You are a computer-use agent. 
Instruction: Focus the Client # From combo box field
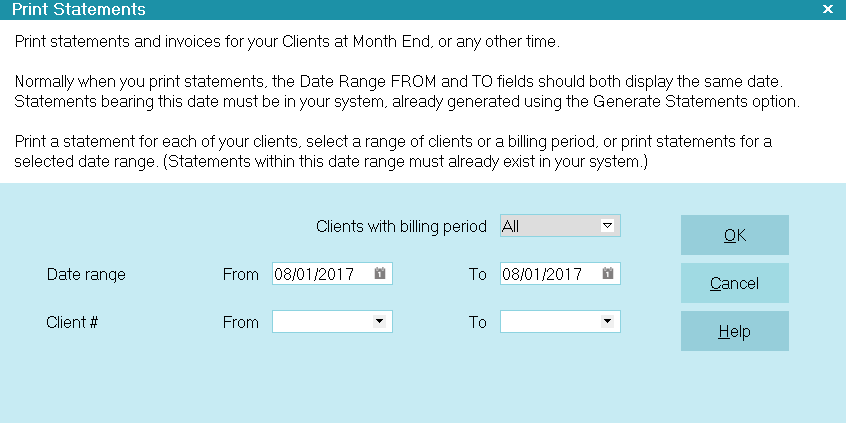coord(332,322)
